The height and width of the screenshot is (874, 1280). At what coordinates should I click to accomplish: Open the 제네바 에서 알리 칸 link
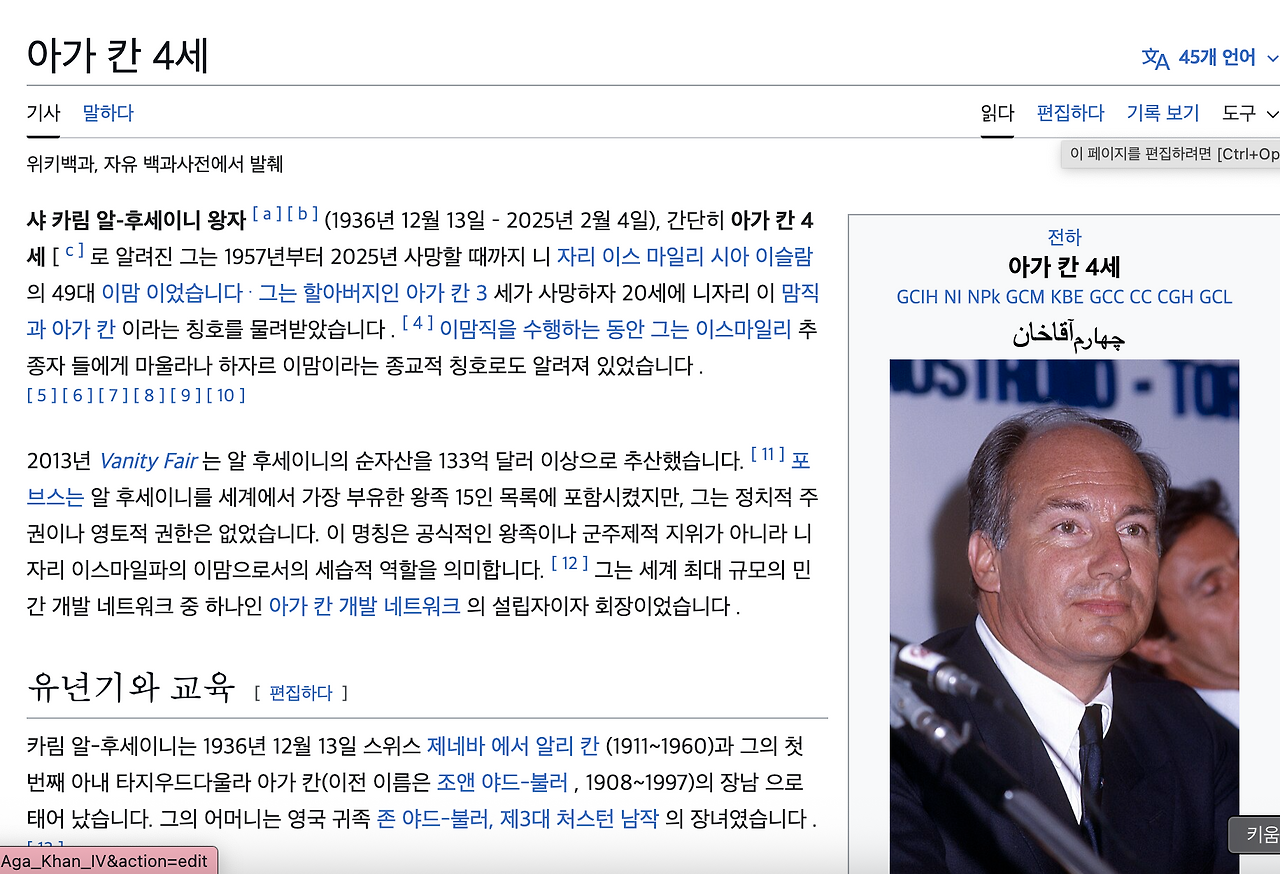(x=512, y=746)
